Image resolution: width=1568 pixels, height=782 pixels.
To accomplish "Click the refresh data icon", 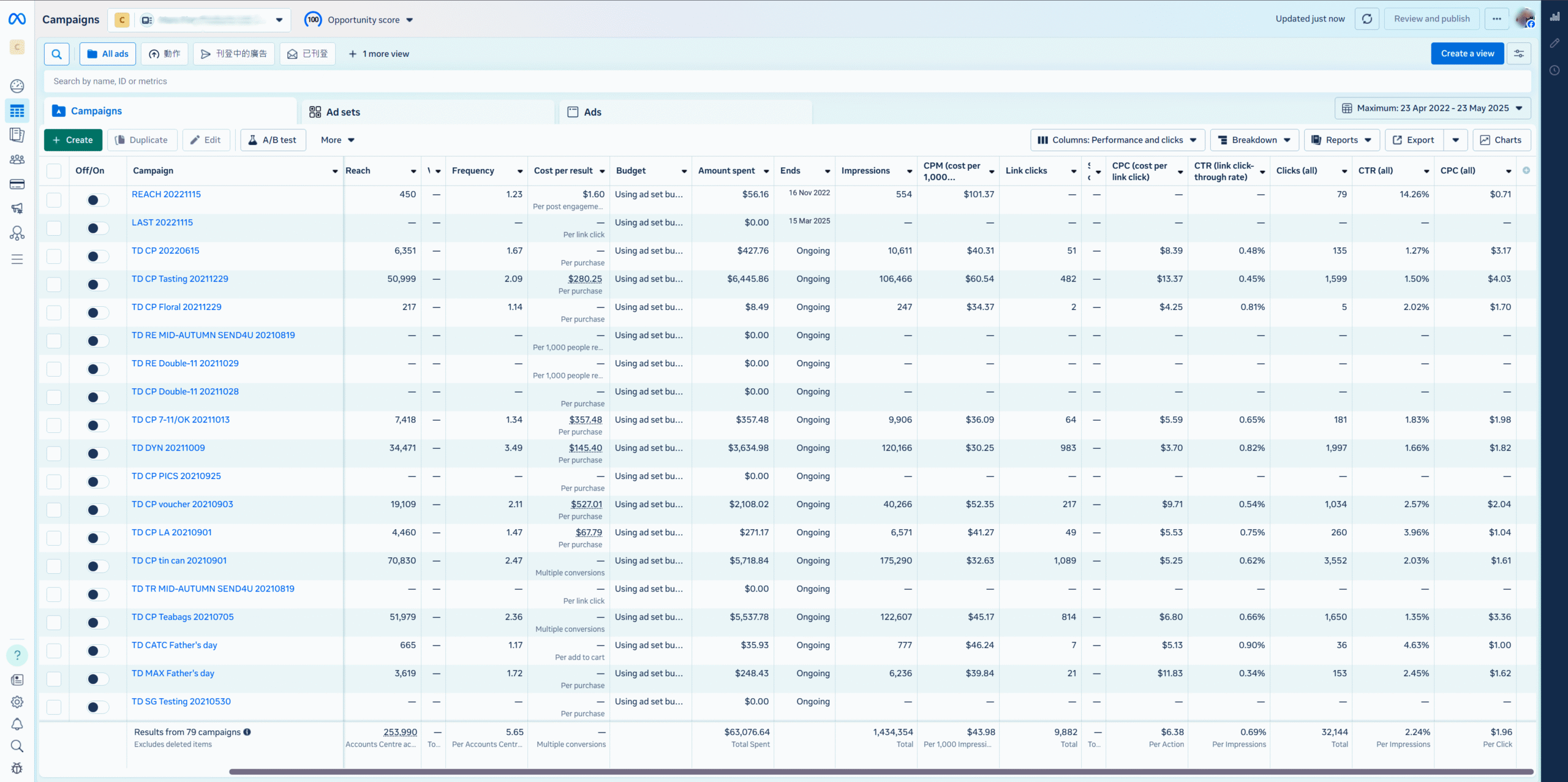I will point(1366,19).
